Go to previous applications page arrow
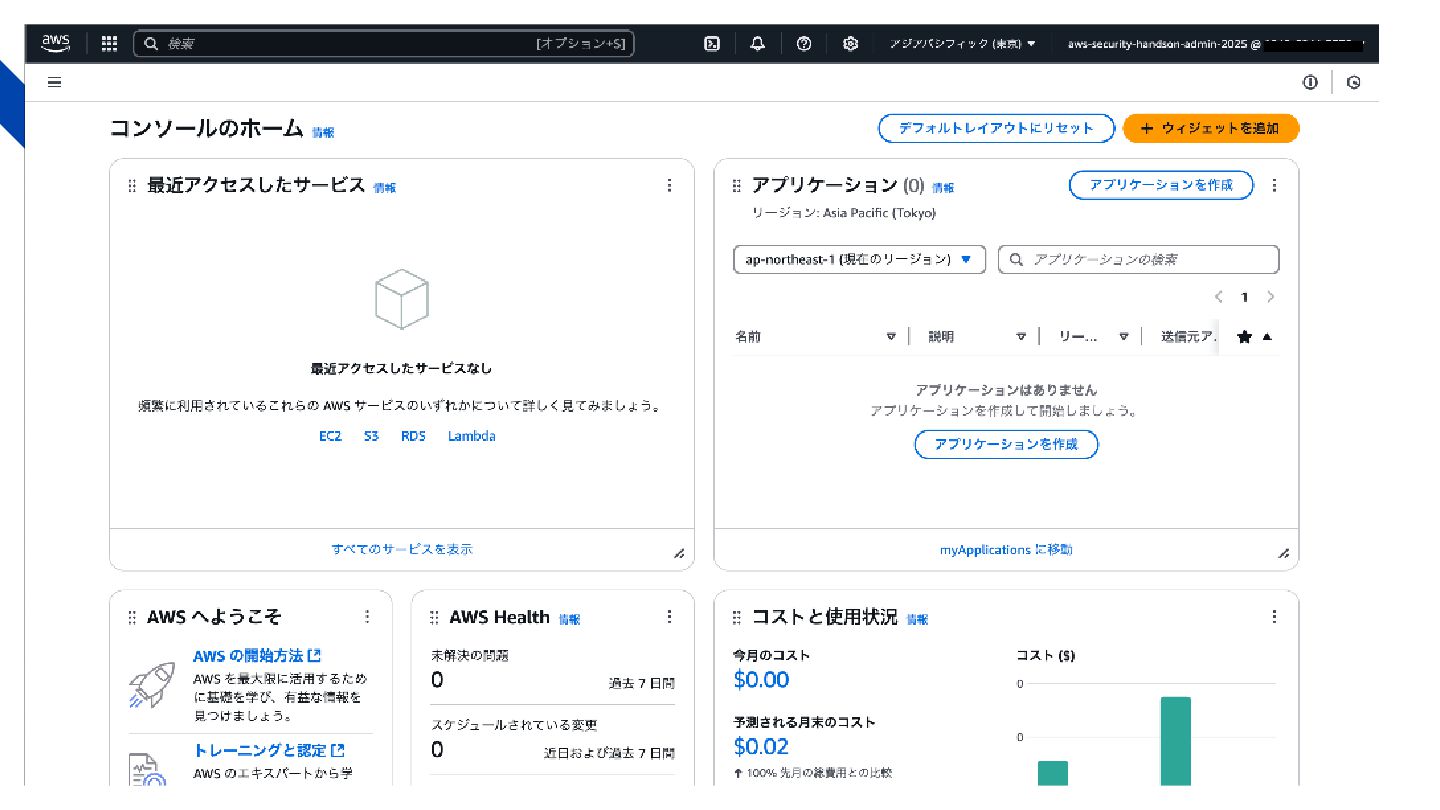The width and height of the screenshot is (1440, 810). [1219, 297]
